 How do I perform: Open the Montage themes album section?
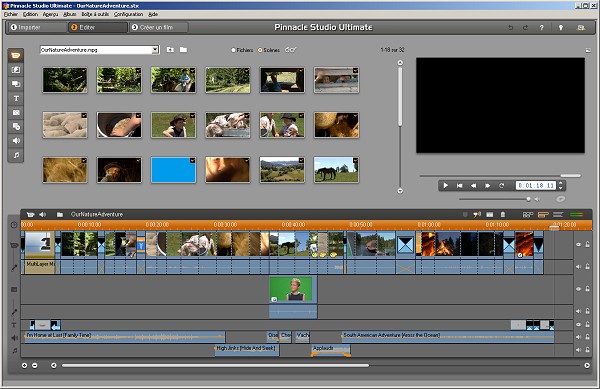tap(16, 84)
